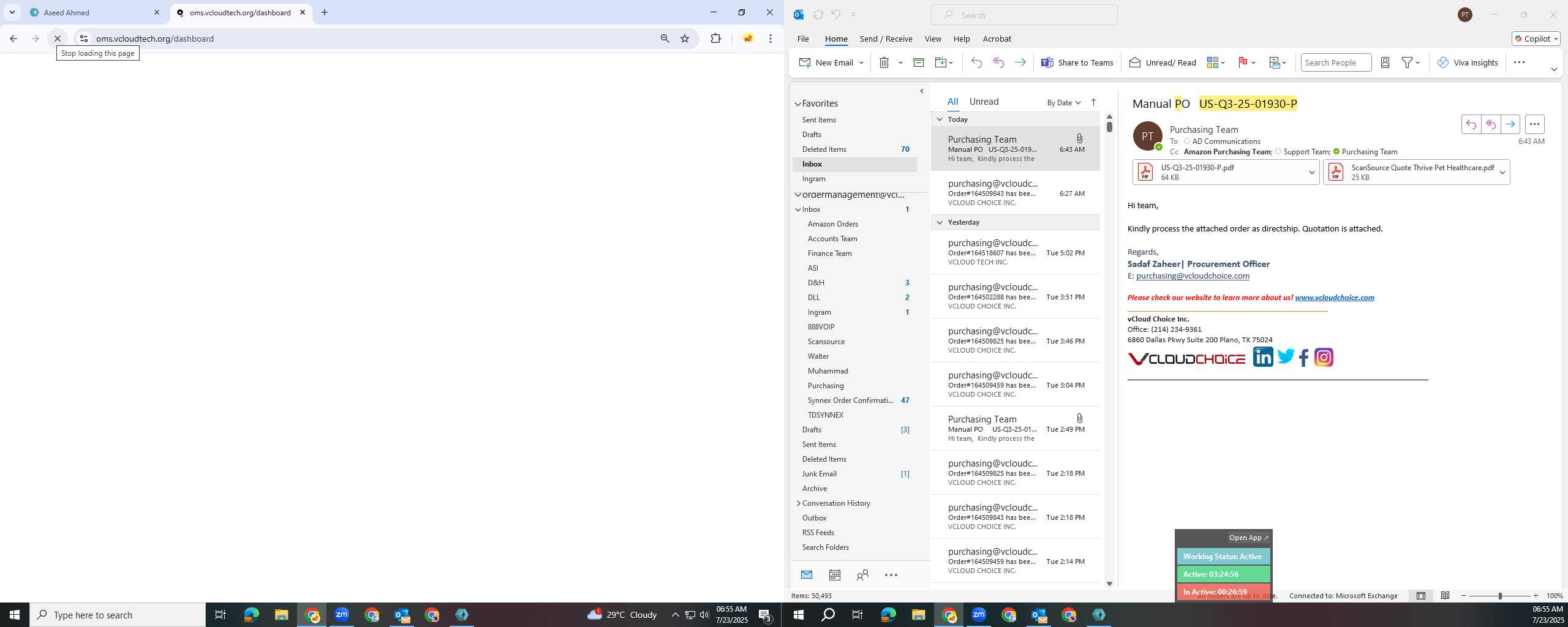Open the Acrobat ribbon tab
This screenshot has height=627, width=1568.
(x=997, y=39)
